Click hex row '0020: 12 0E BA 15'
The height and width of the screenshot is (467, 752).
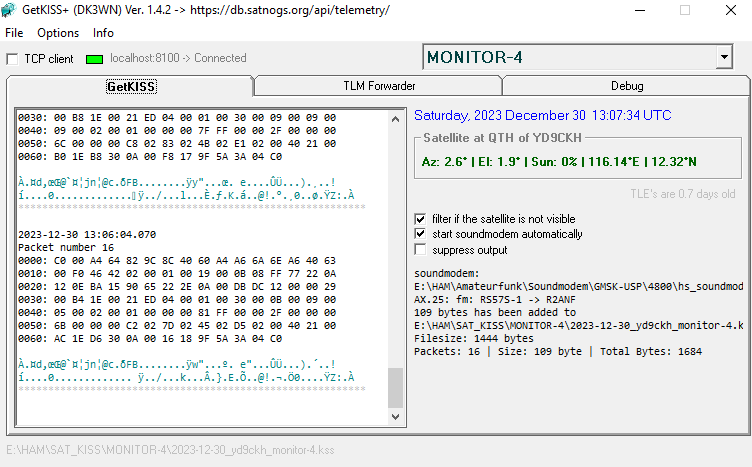pos(177,286)
